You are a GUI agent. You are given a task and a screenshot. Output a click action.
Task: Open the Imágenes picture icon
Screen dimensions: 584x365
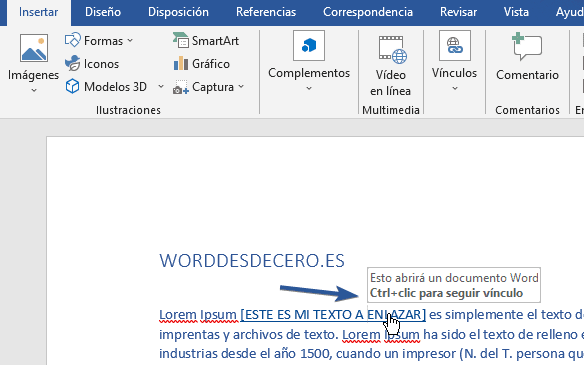pyautogui.click(x=34, y=48)
